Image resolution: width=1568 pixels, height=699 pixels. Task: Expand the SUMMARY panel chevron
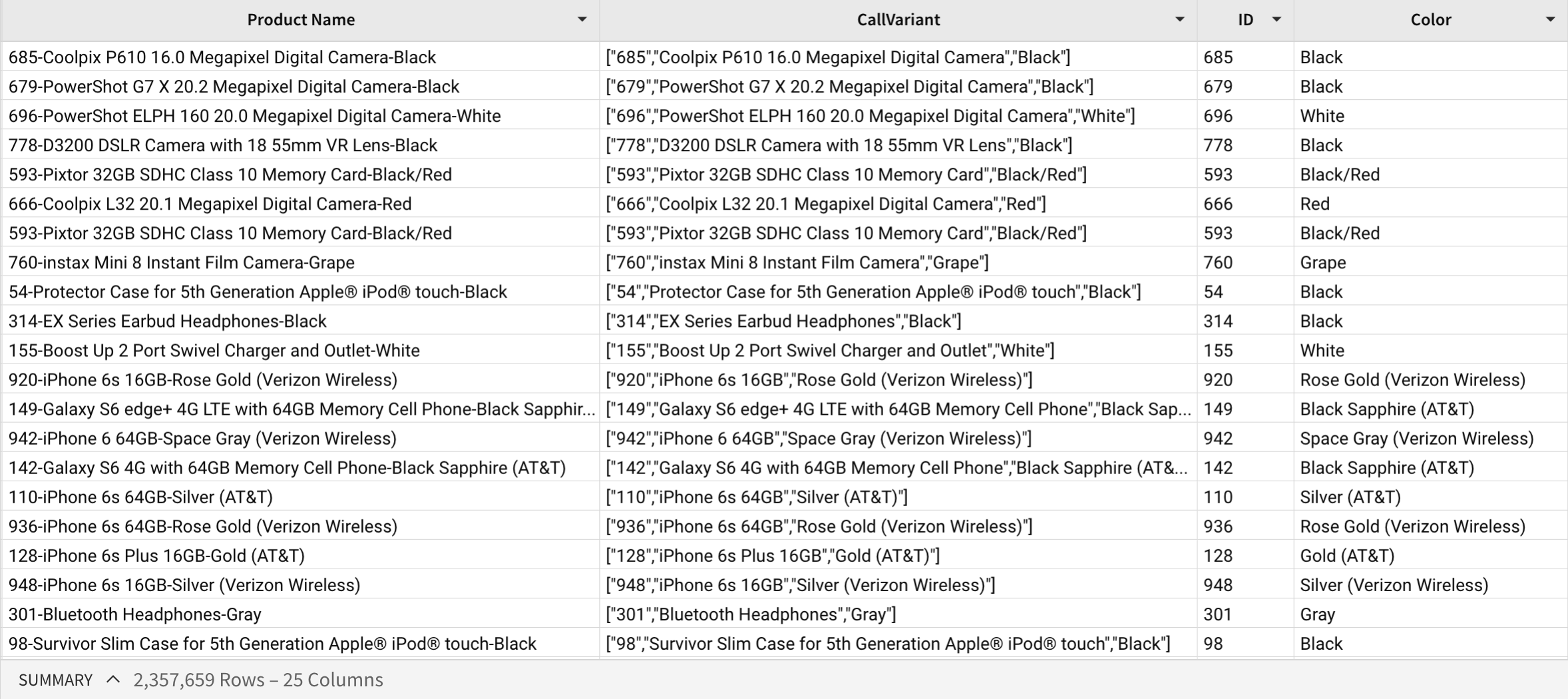click(113, 679)
